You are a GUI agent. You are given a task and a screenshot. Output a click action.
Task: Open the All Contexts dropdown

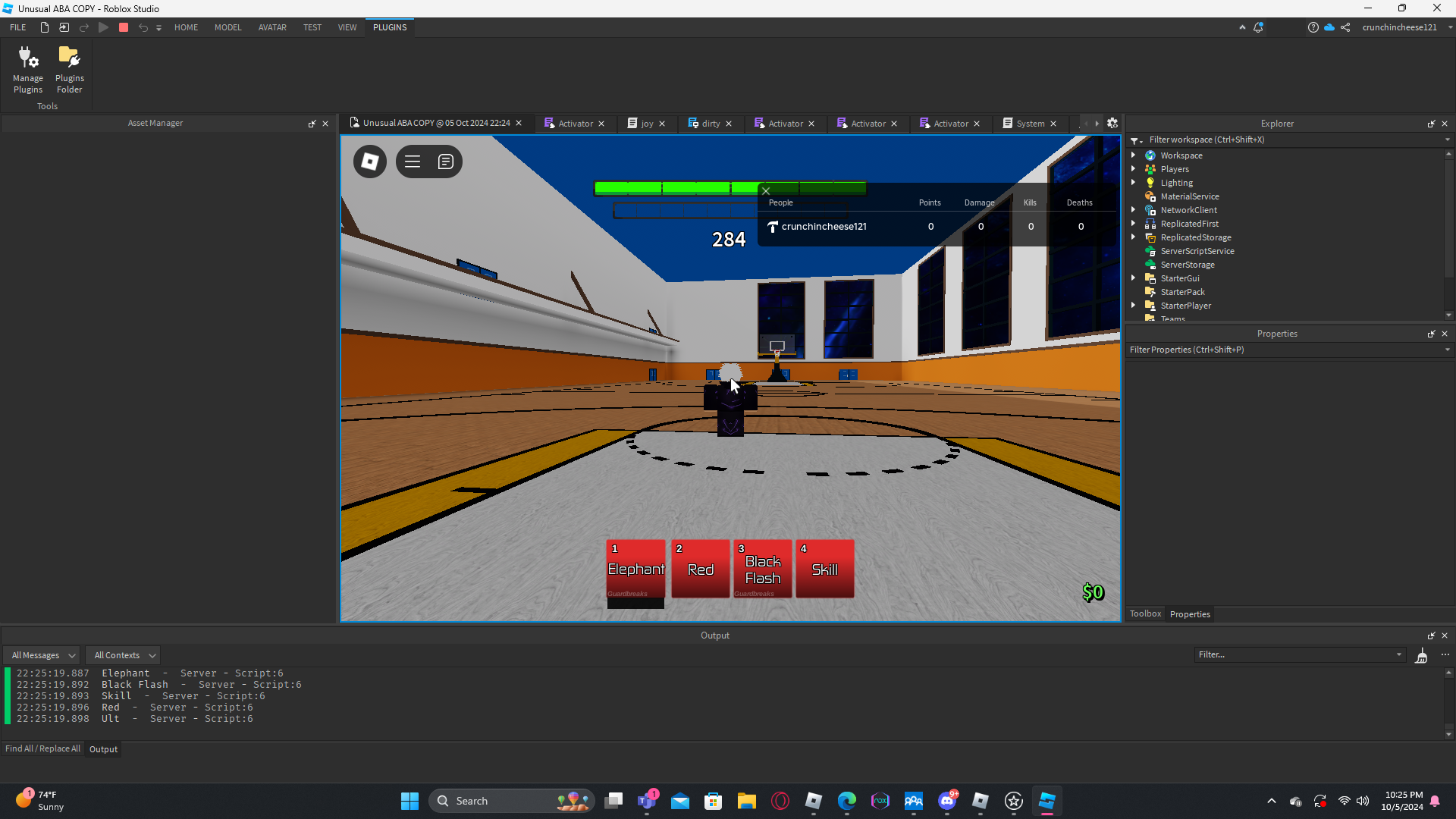(x=124, y=655)
